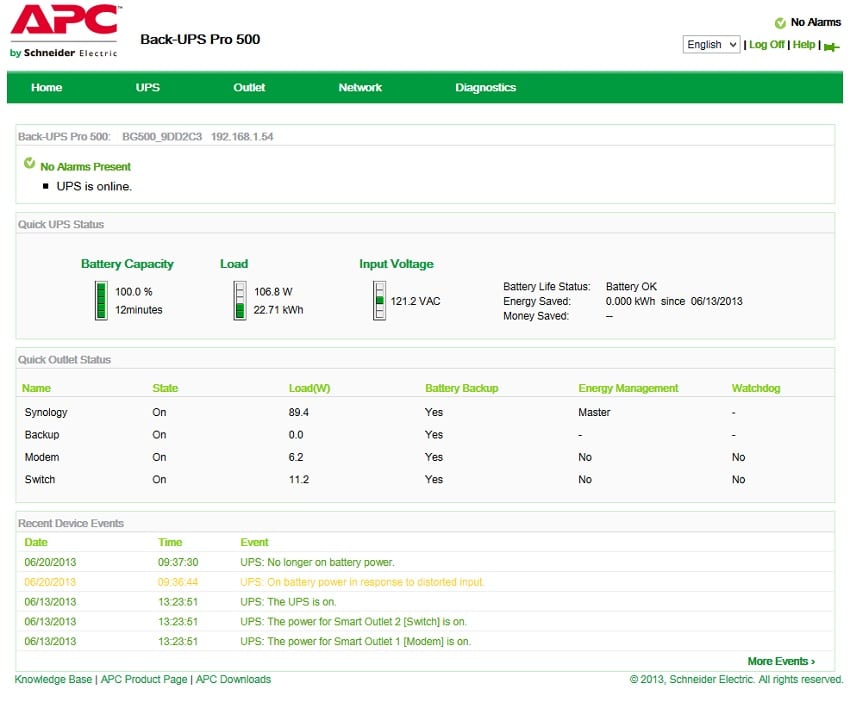Click the 89.4 load value
This screenshot has width=850, height=702.
(x=299, y=413)
